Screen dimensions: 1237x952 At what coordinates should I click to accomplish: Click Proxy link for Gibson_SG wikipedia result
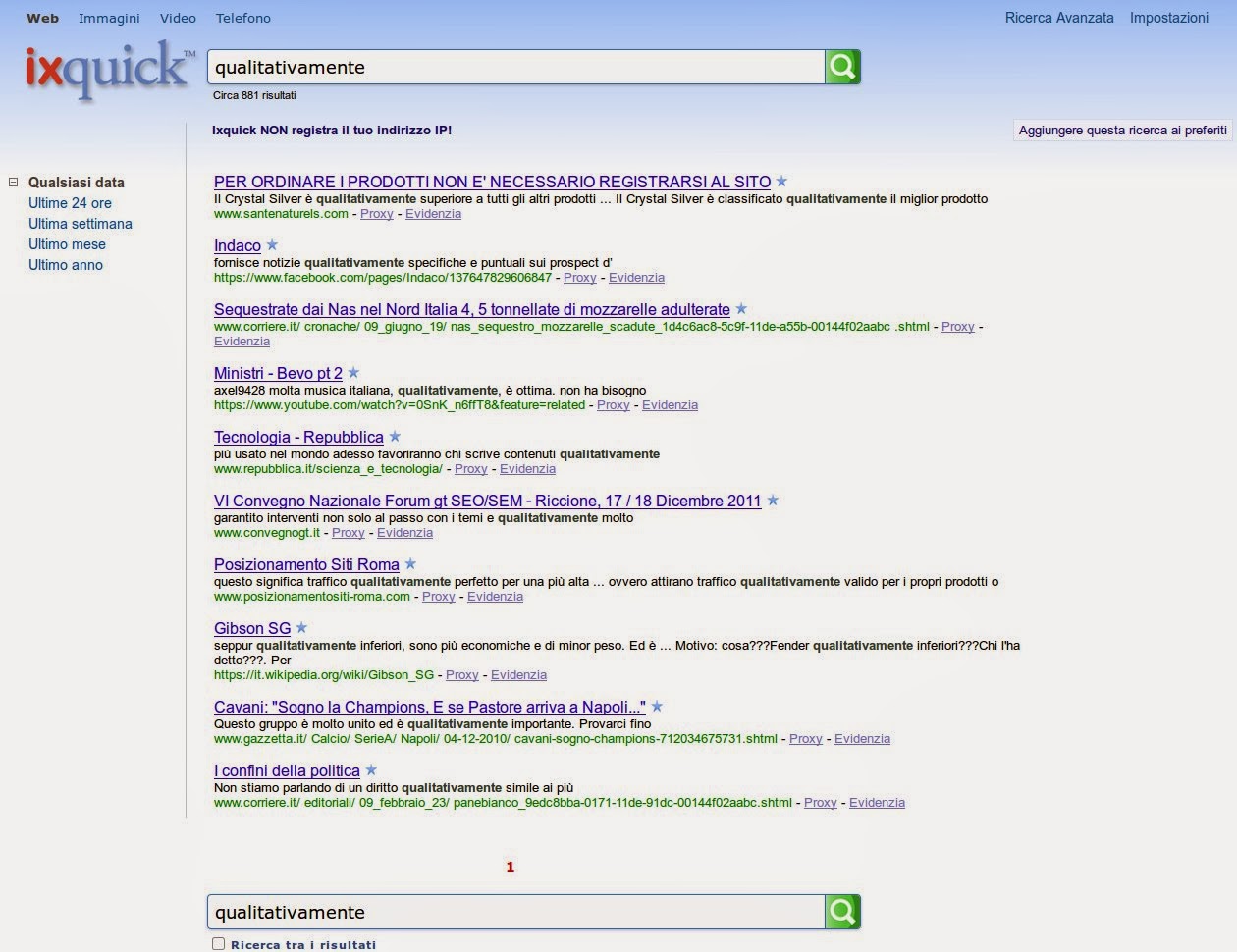[x=462, y=675]
